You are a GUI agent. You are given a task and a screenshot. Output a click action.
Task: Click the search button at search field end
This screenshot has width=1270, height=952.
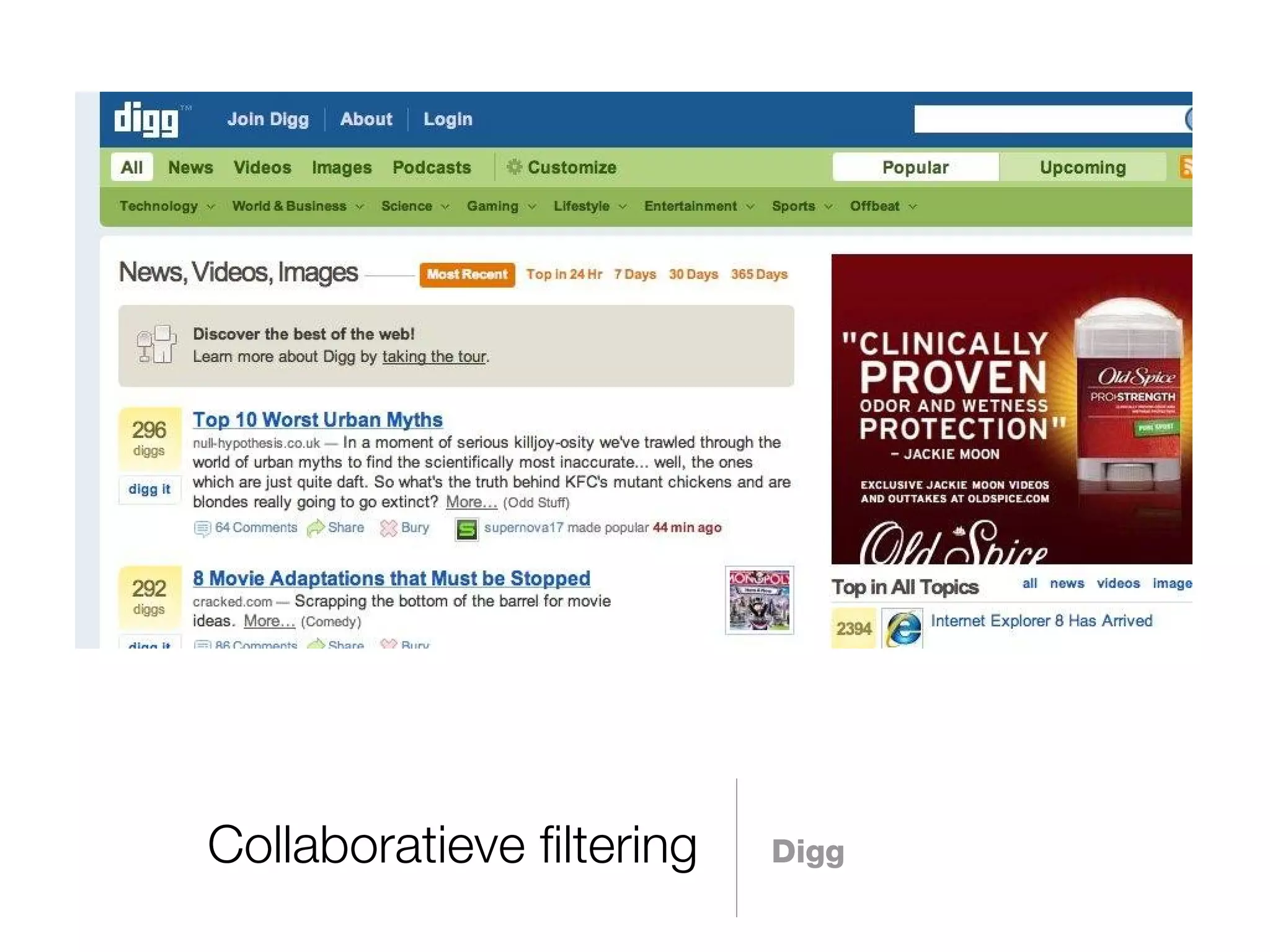point(1188,119)
